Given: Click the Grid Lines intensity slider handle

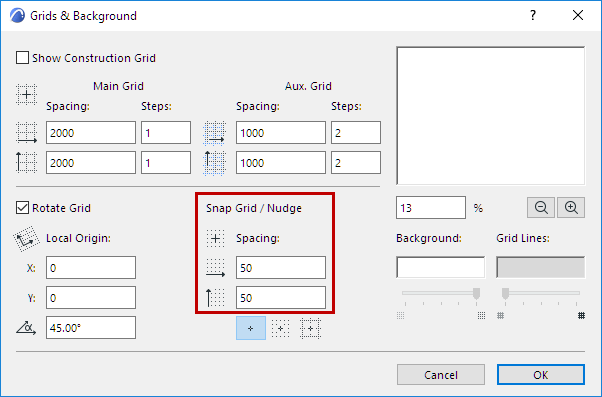Looking at the screenshot, I should click(505, 293).
